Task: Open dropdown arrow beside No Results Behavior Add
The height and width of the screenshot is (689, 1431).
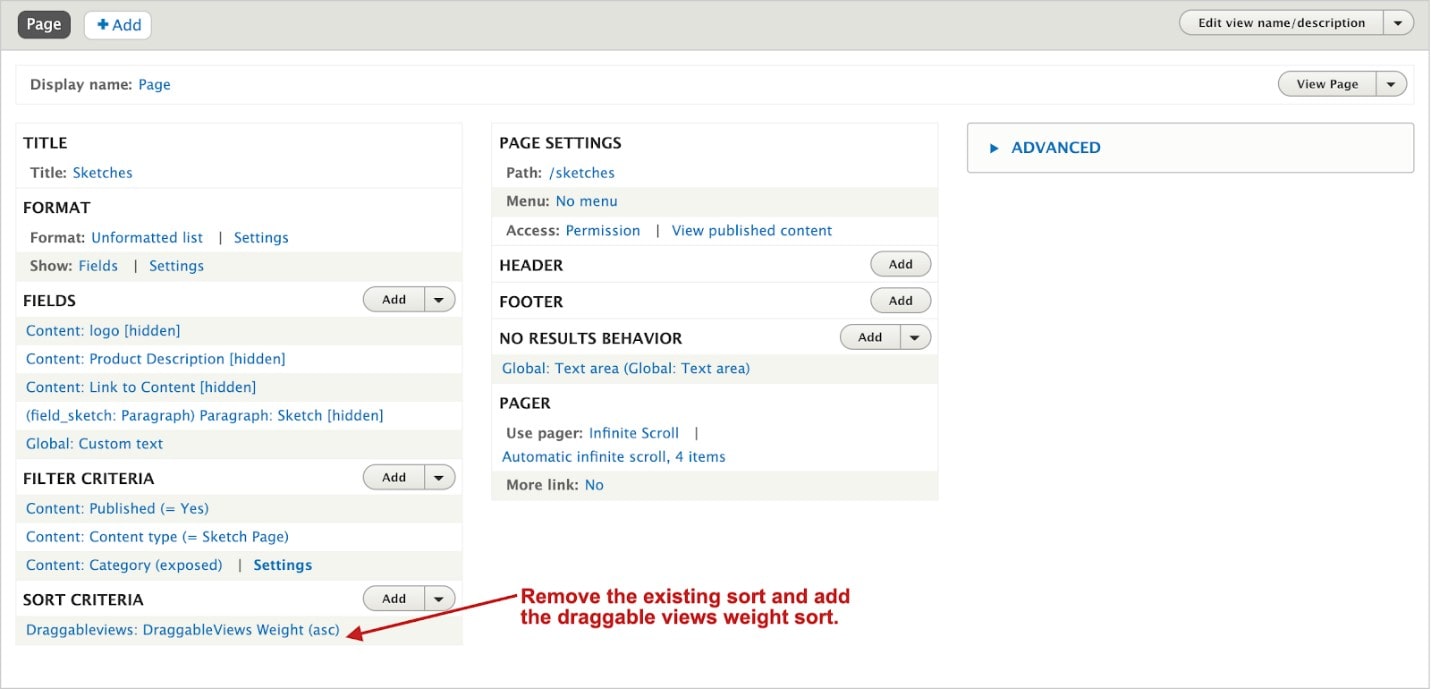Action: [916, 337]
